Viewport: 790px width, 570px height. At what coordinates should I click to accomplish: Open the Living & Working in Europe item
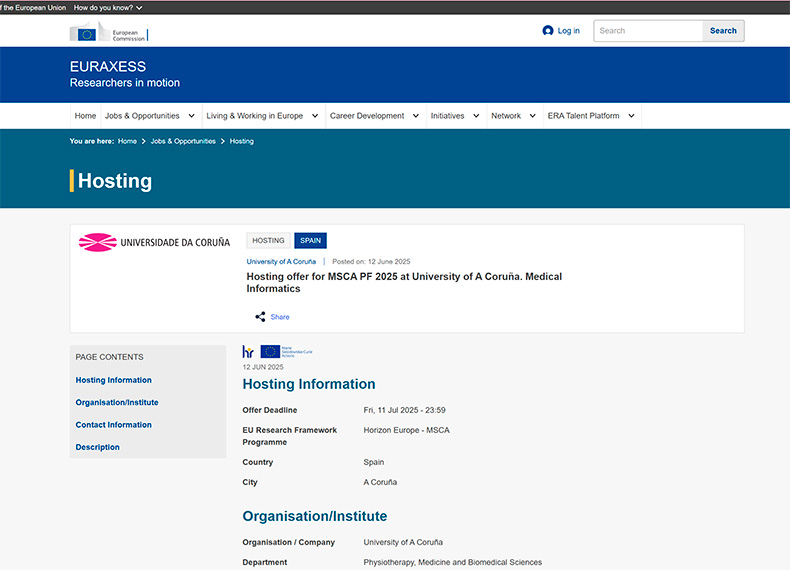[x=254, y=116]
